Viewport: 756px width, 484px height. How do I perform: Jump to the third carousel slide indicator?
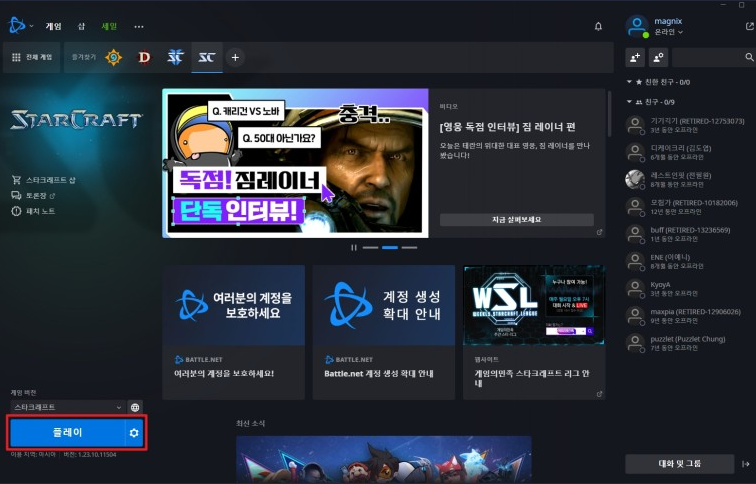409,247
